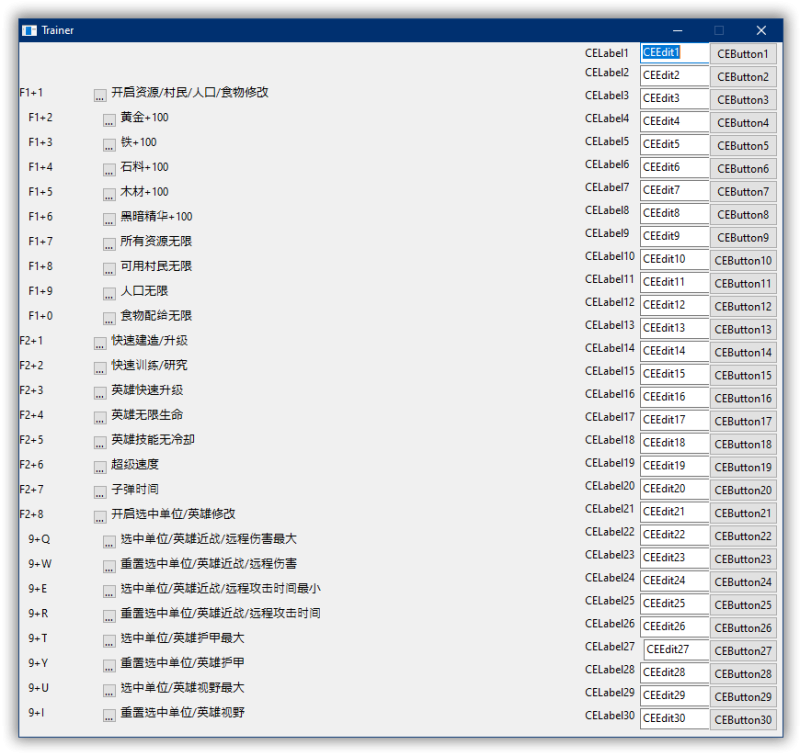The height and width of the screenshot is (756, 800).
Task: Enable 快速建造/升级 checkbox
Action: click(x=100, y=344)
